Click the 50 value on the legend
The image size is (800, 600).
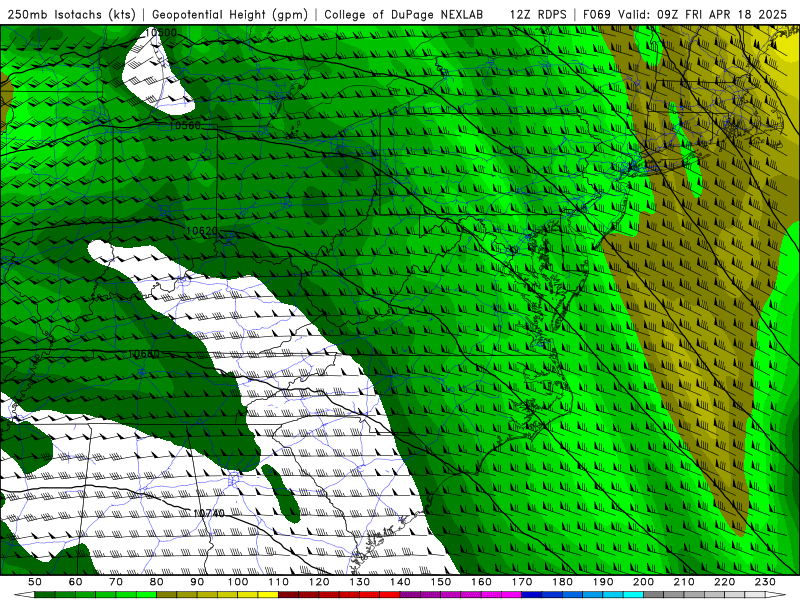click(x=35, y=582)
